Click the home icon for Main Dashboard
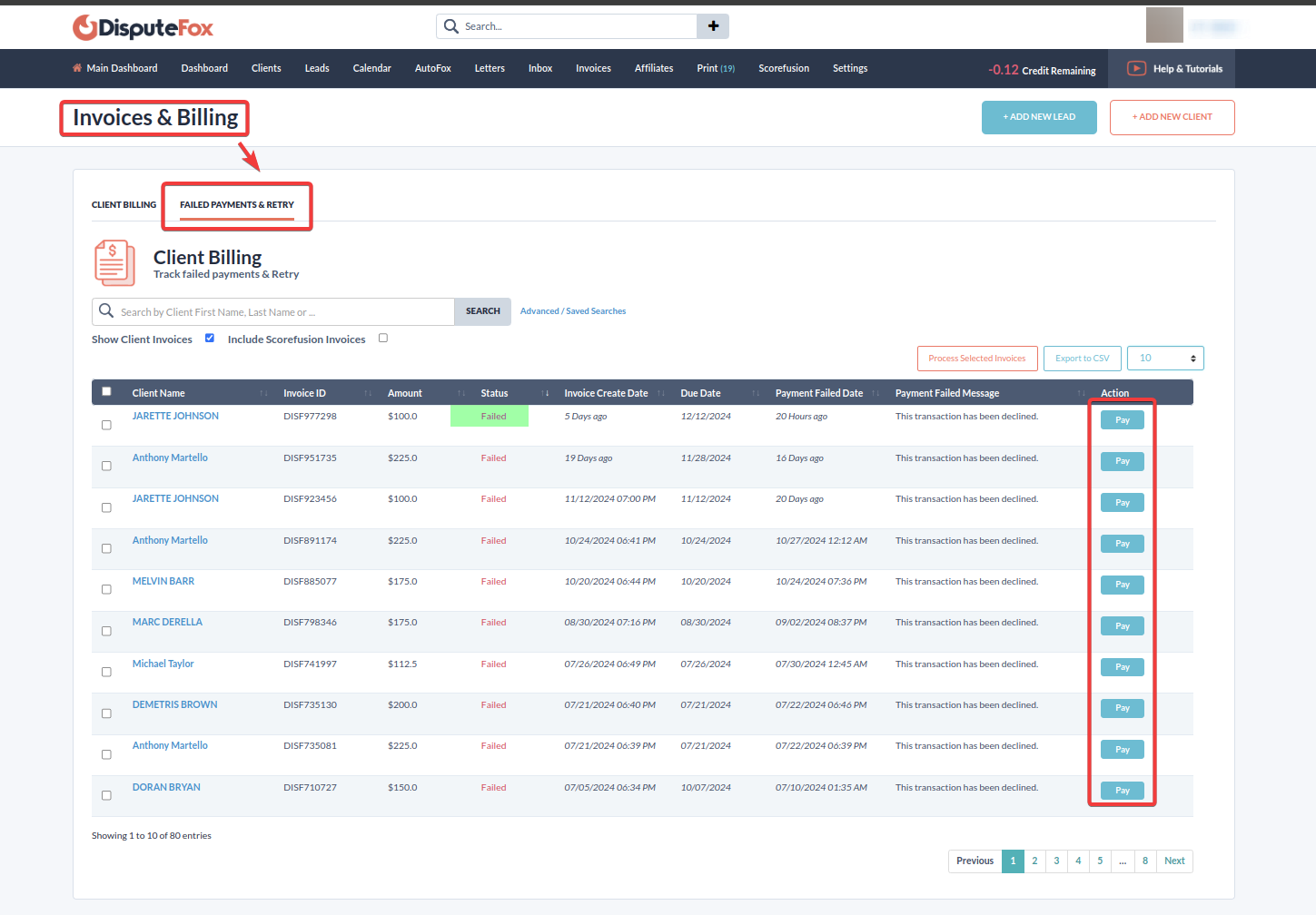This screenshot has height=915, width=1316. pyautogui.click(x=77, y=68)
